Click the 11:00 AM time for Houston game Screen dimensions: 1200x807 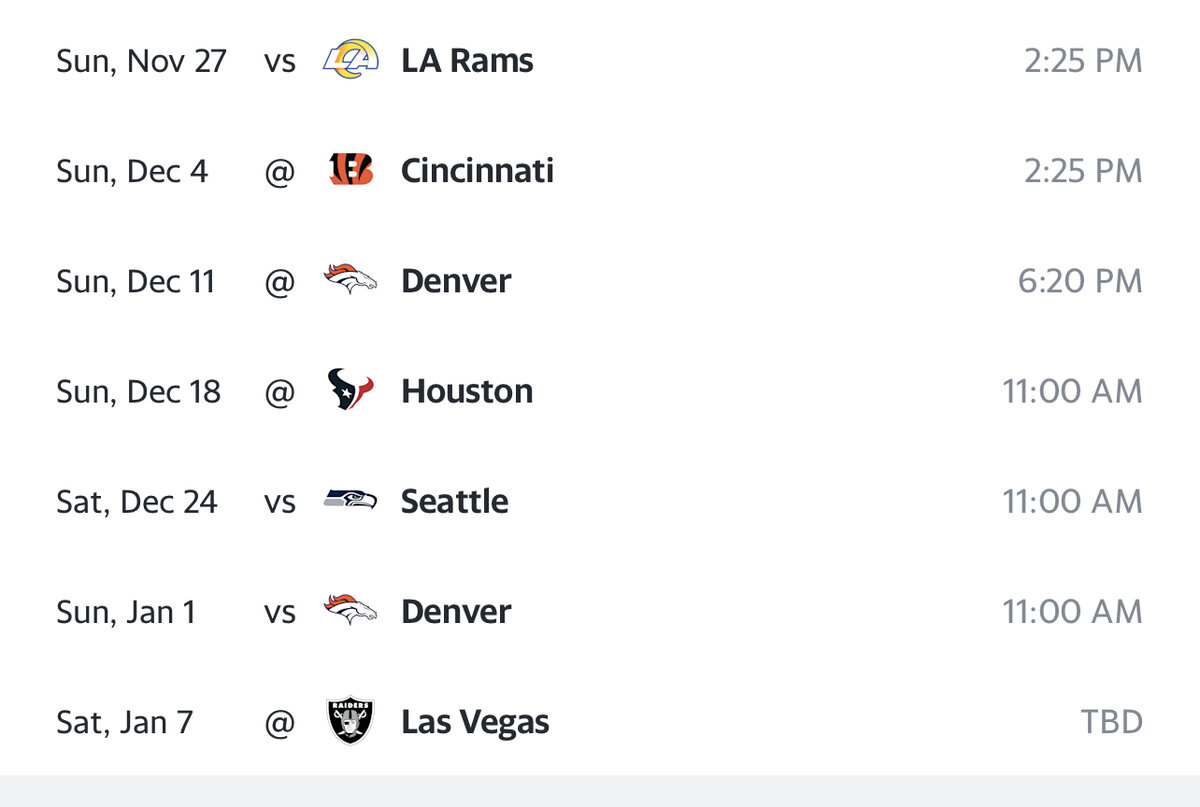1073,391
